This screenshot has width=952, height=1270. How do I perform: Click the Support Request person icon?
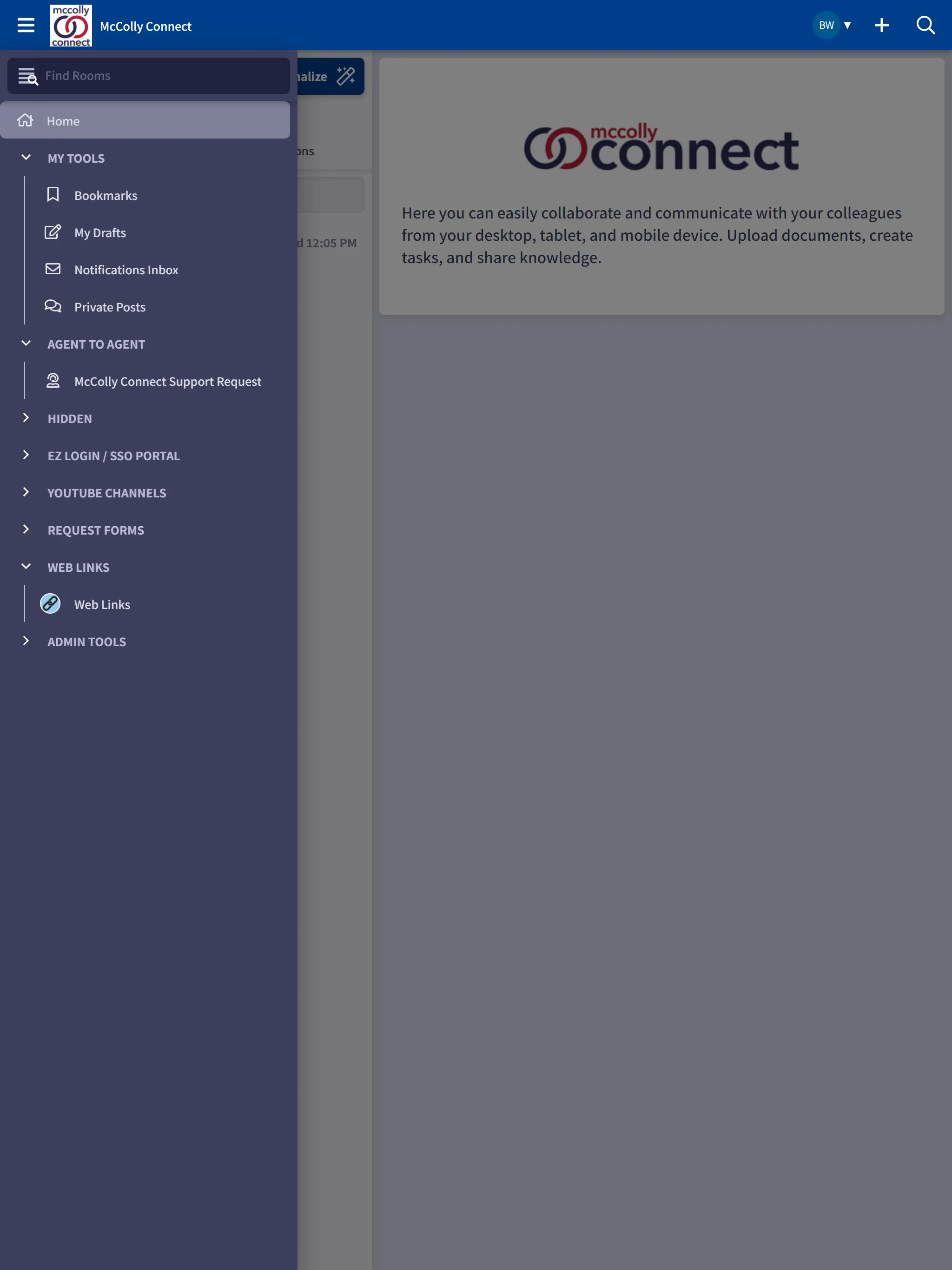(x=53, y=380)
